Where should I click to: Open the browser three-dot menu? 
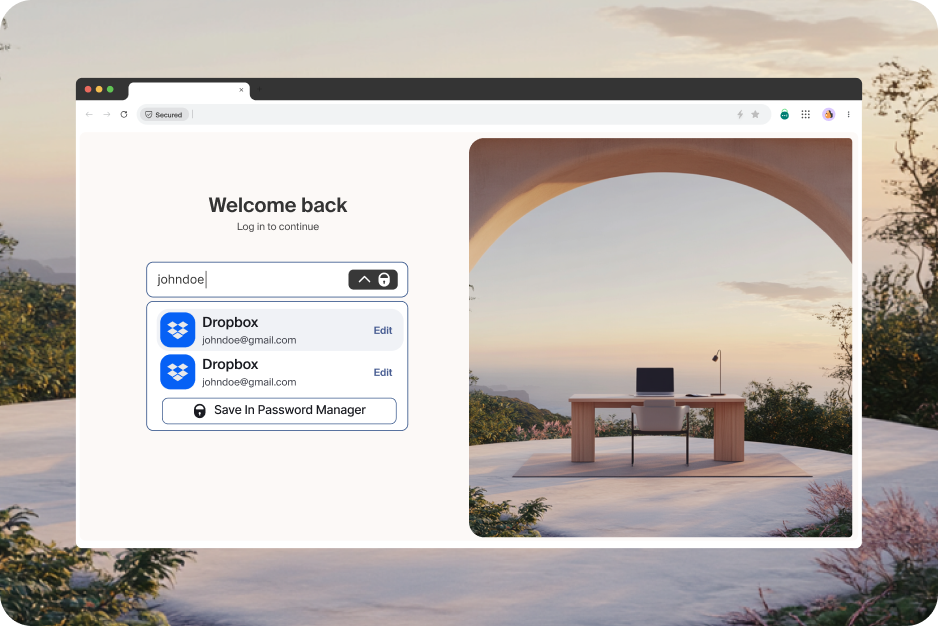pos(848,114)
